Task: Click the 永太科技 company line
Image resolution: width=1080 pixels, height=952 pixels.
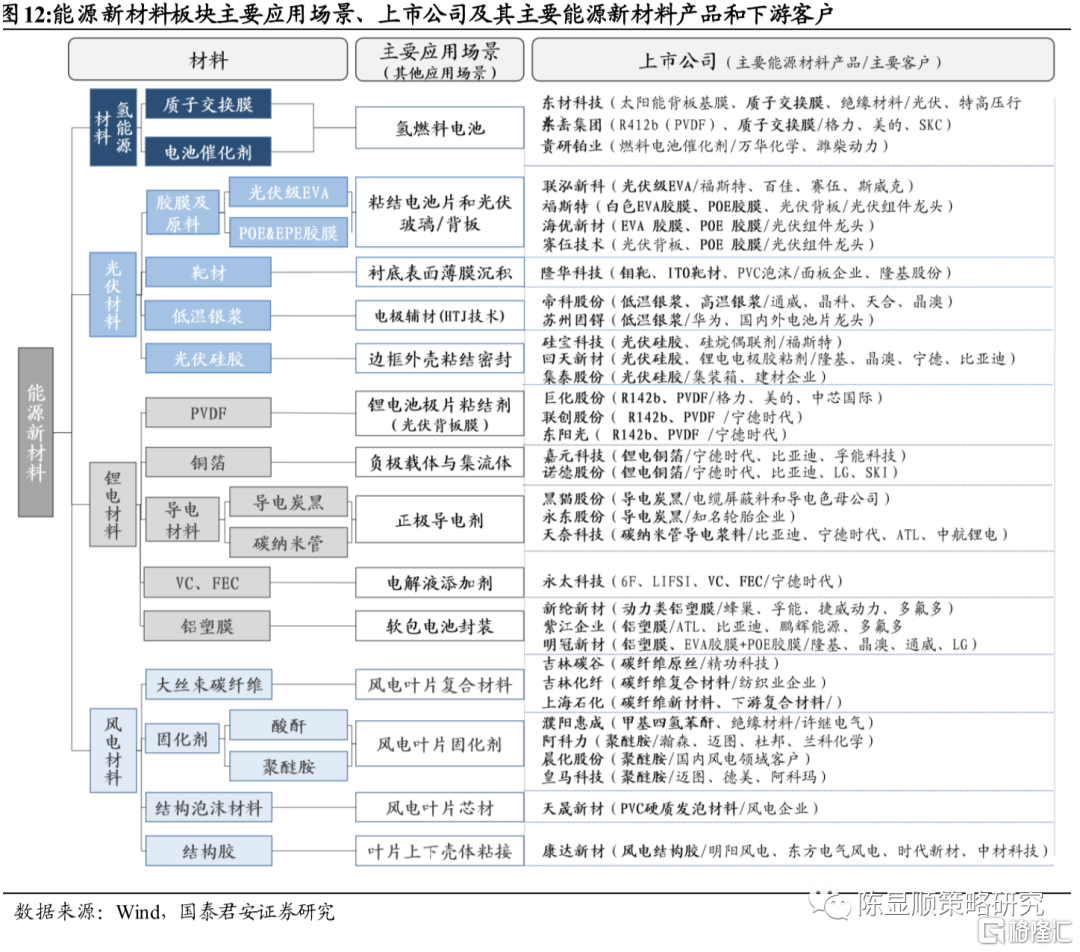Action: [692, 581]
